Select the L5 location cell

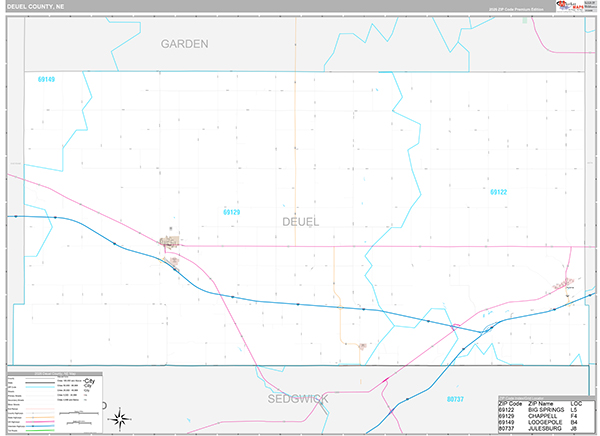[573, 410]
